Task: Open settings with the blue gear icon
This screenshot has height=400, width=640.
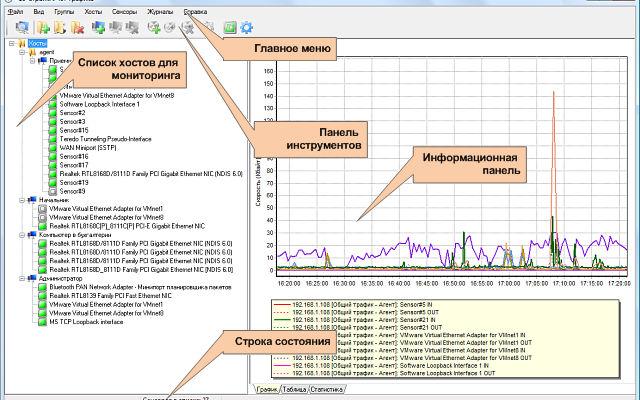Action: click(x=246, y=26)
